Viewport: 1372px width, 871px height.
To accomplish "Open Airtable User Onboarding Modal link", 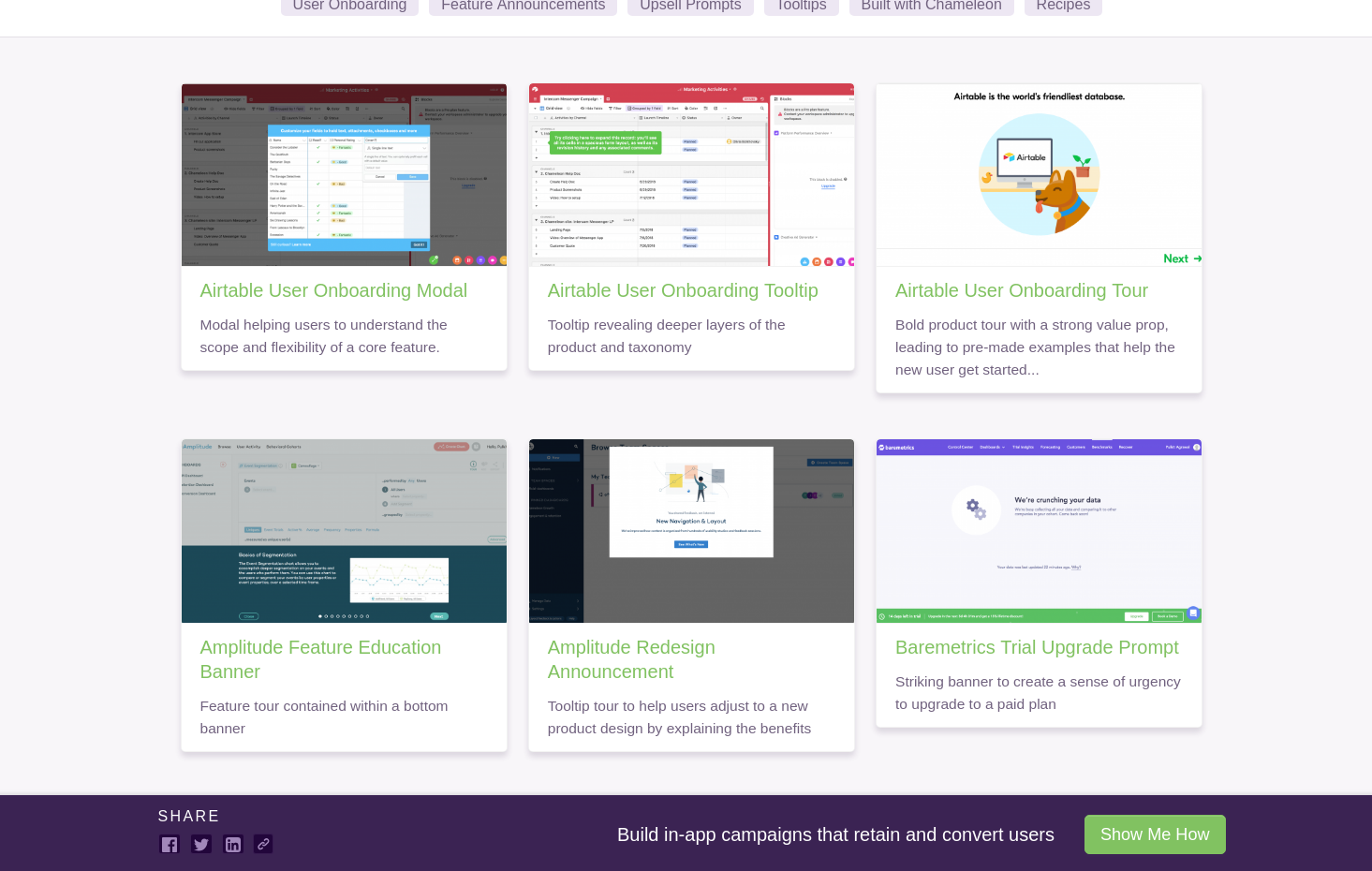I will (x=333, y=290).
